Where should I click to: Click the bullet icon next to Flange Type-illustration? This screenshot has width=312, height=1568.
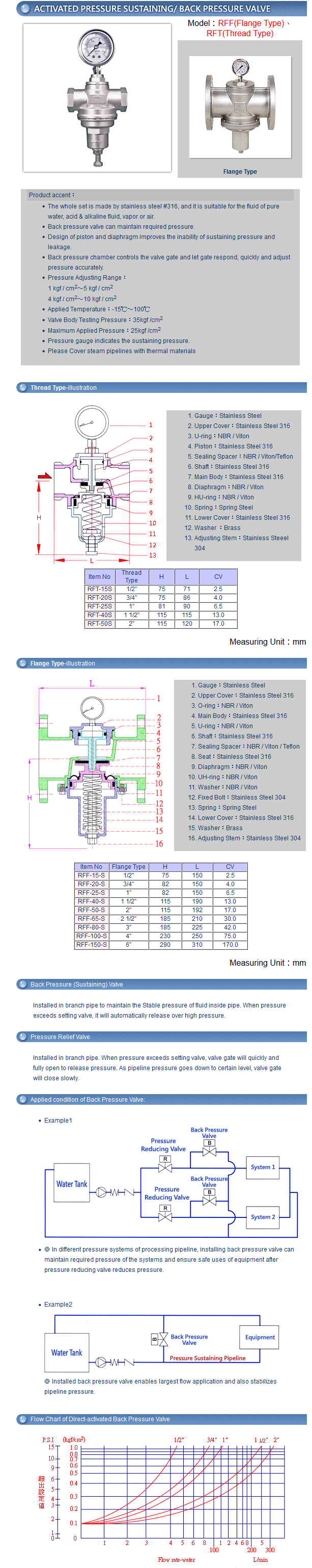tap(22, 663)
